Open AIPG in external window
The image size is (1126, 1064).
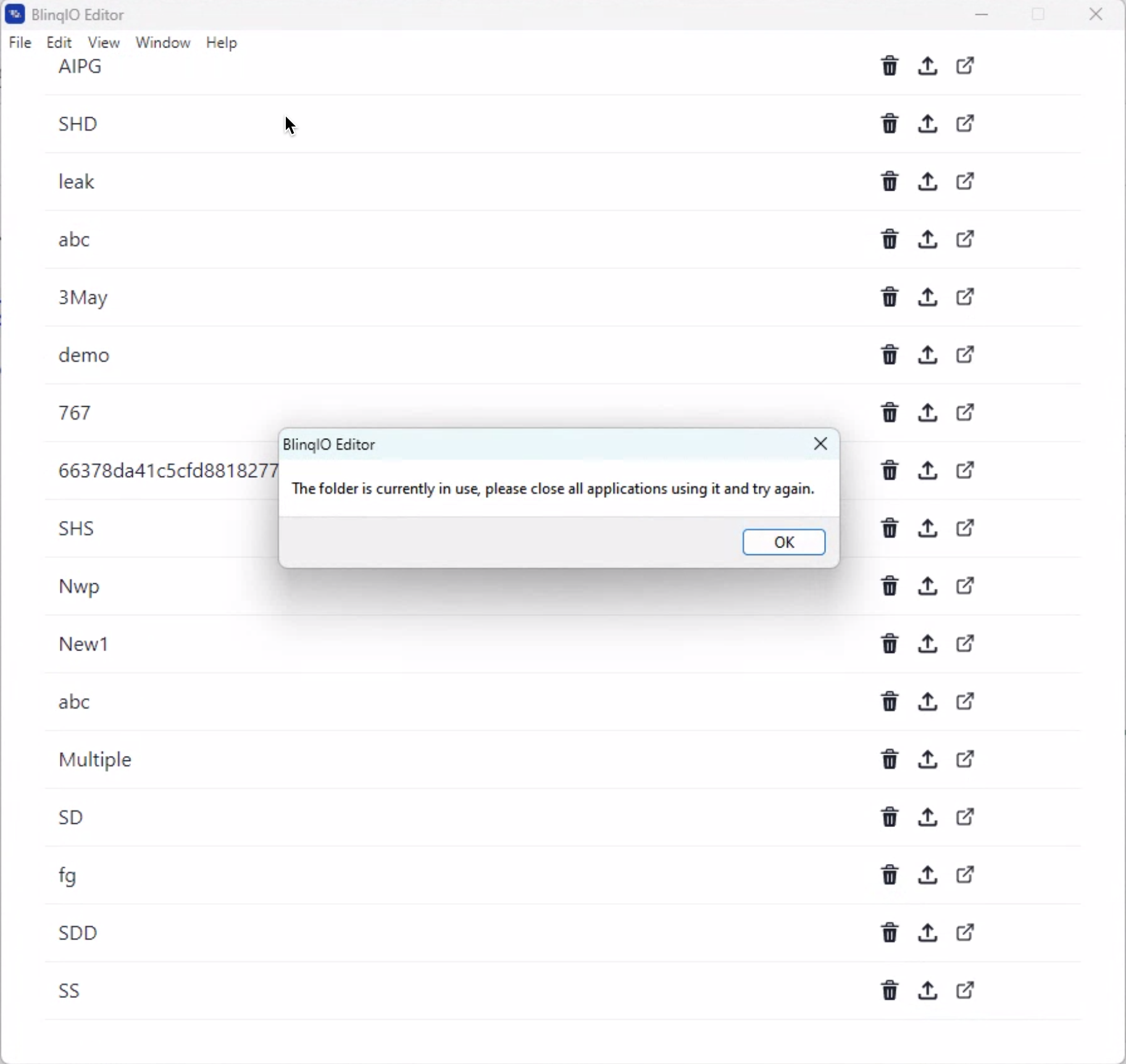(x=965, y=65)
